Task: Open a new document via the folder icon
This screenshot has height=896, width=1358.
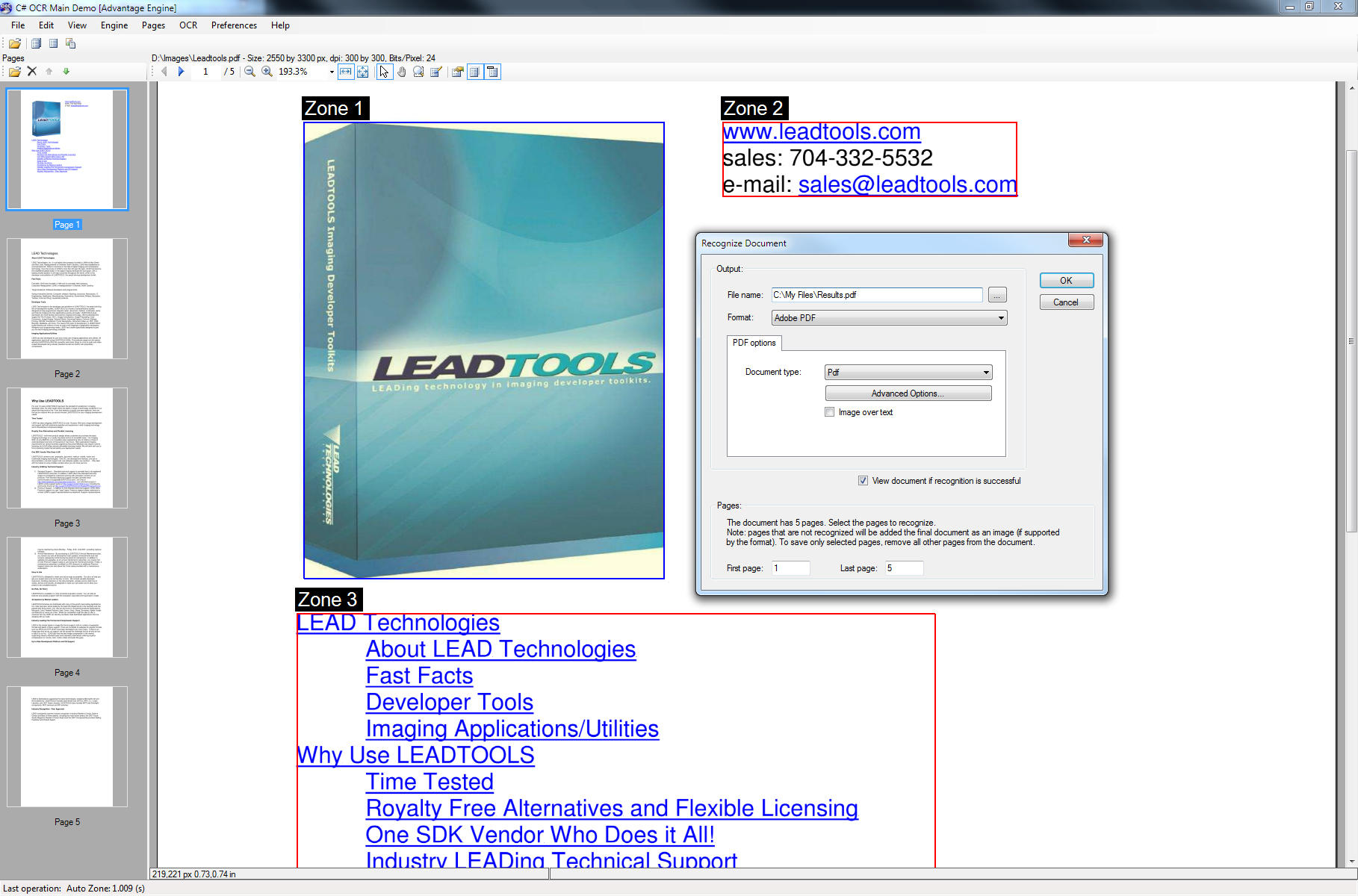Action: coord(13,71)
